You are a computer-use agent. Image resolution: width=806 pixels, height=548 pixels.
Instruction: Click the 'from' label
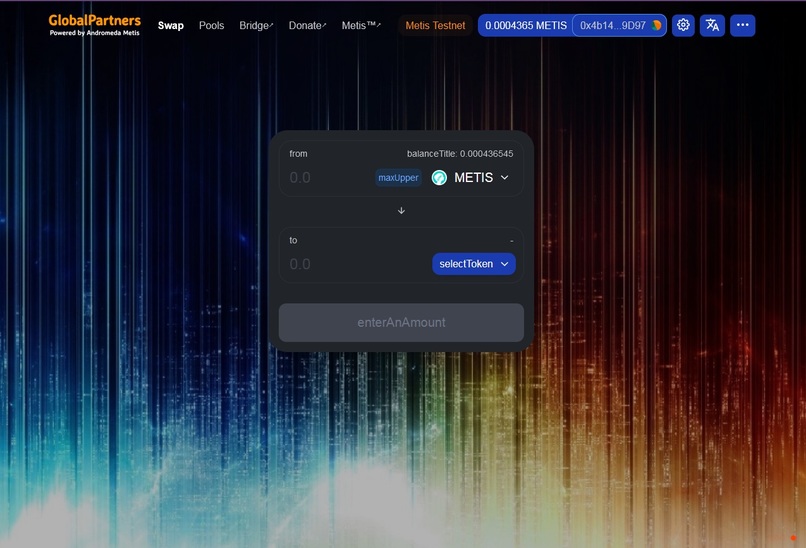298,154
